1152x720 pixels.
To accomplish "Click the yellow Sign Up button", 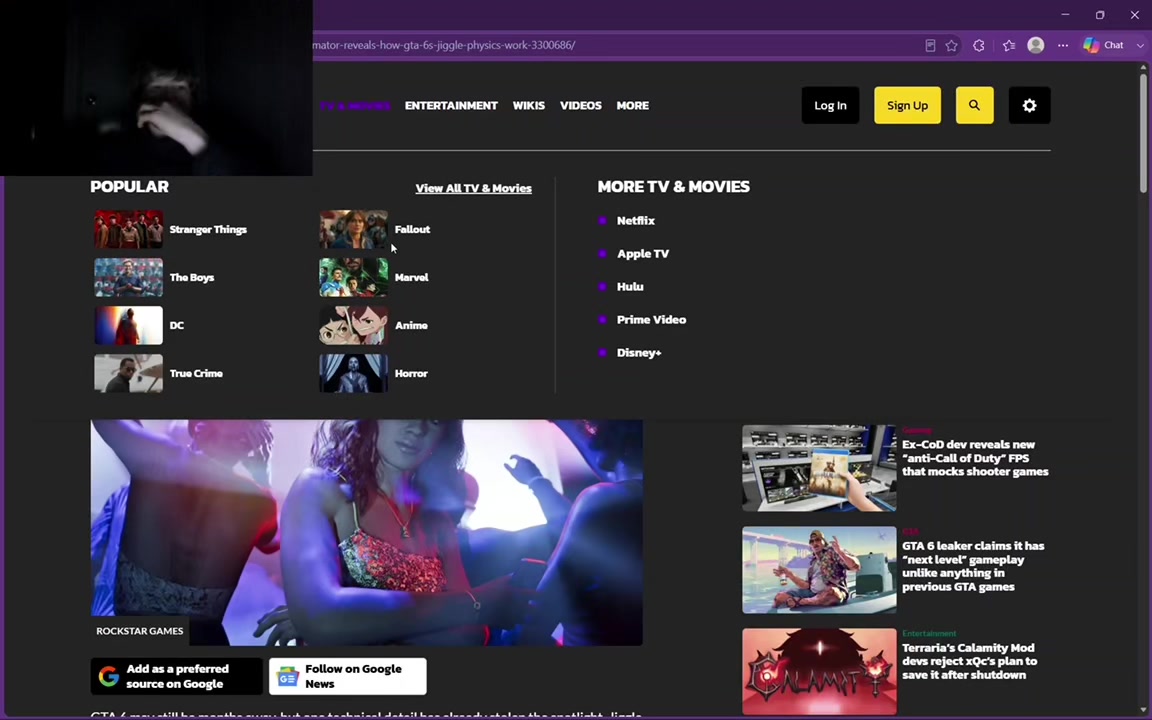I will [907, 105].
